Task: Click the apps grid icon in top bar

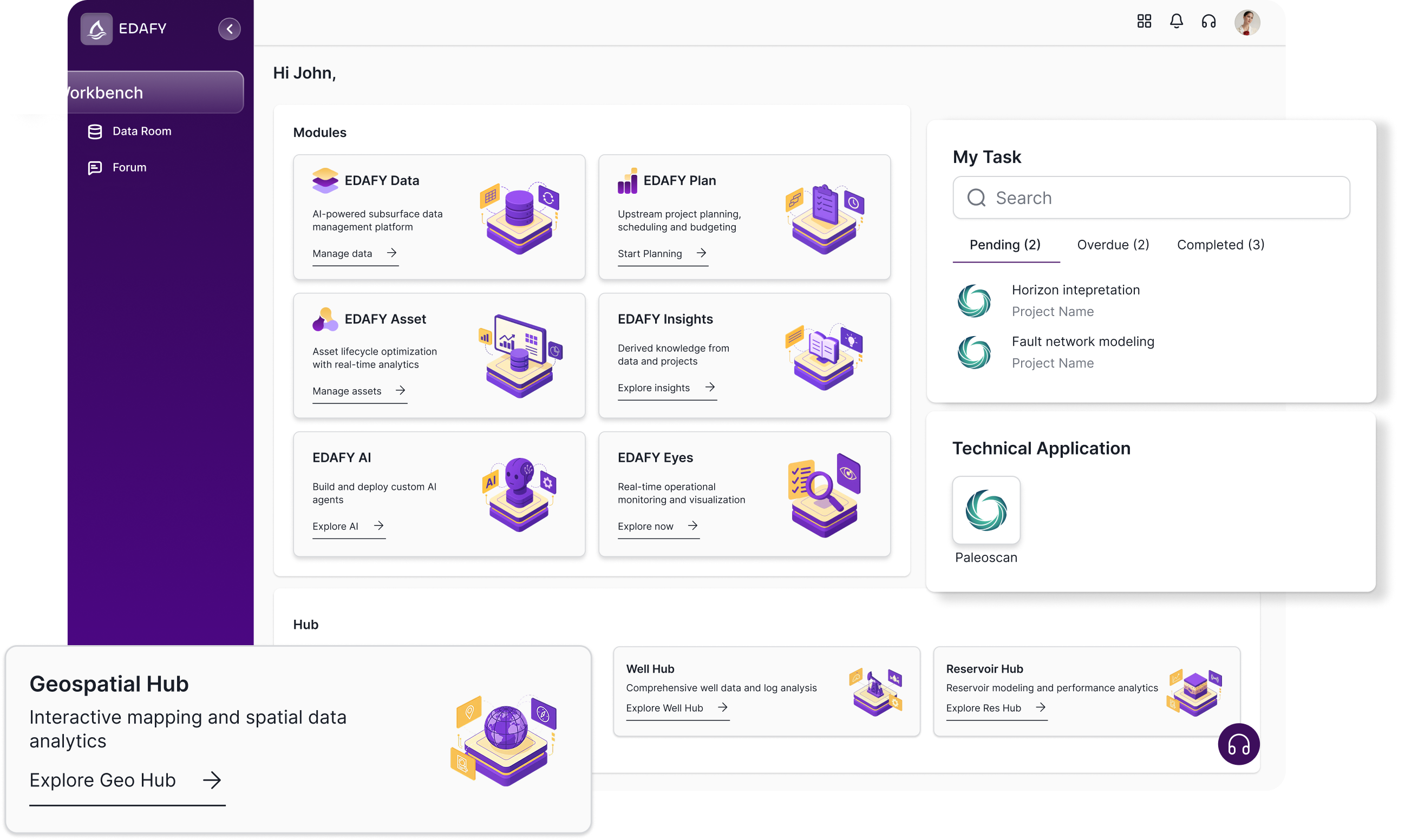Action: coord(1143,21)
